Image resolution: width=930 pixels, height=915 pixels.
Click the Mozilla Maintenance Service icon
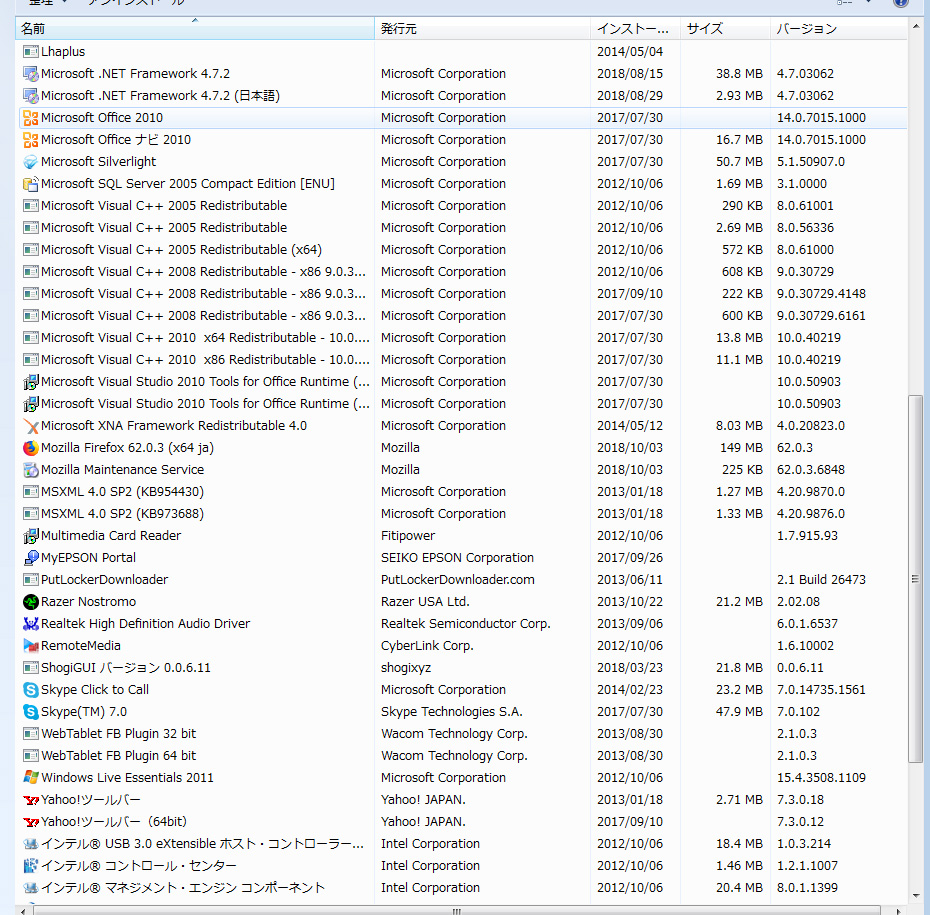[x=30, y=469]
